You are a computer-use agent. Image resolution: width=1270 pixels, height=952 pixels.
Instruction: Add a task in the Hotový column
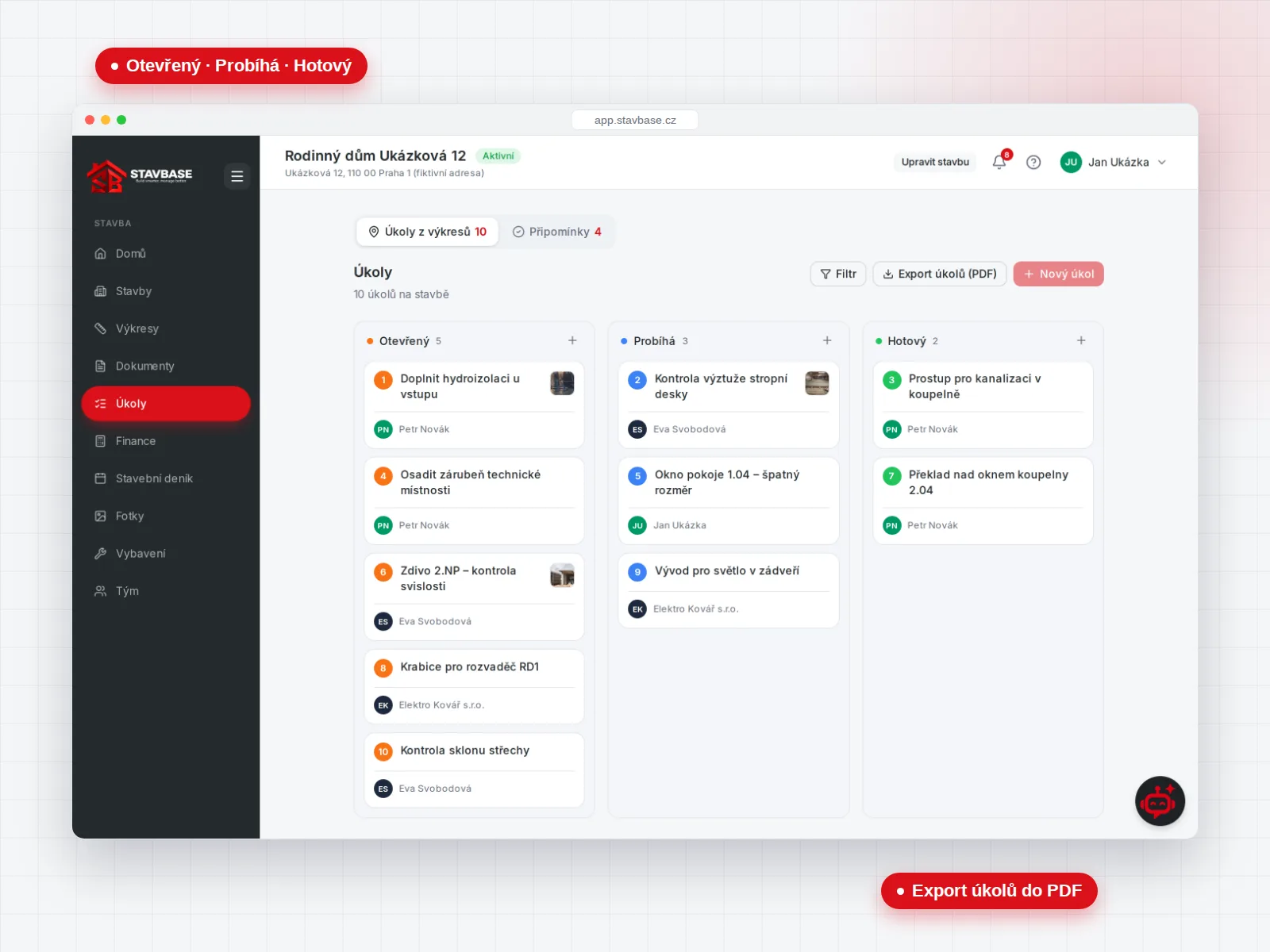1081,340
